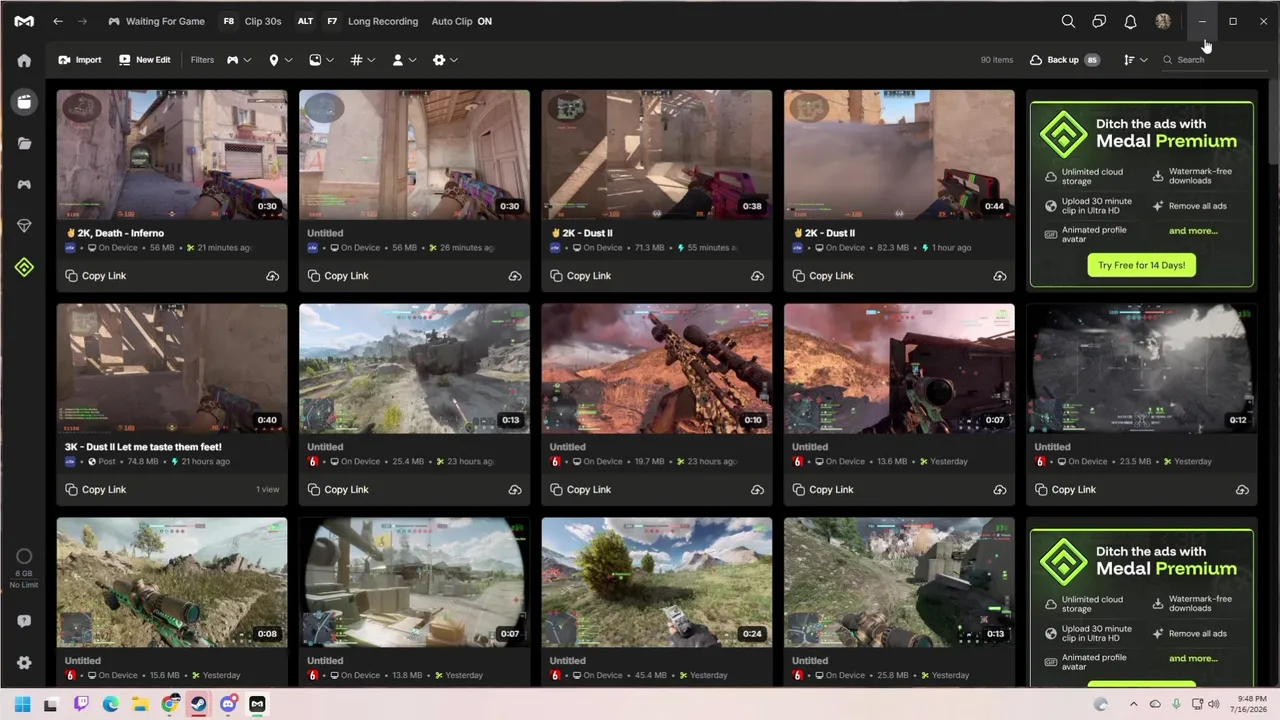Screen dimensions: 1280x720
Task: Click the clips Search field
Action: click(1214, 60)
